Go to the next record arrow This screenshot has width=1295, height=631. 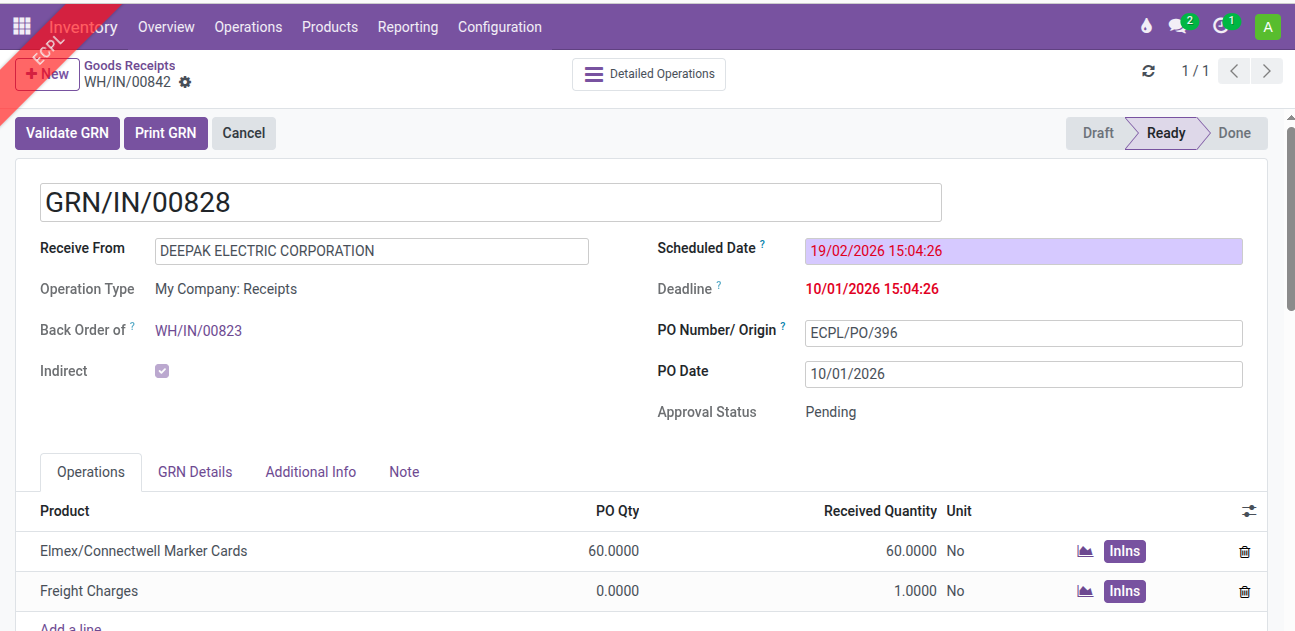click(1267, 71)
